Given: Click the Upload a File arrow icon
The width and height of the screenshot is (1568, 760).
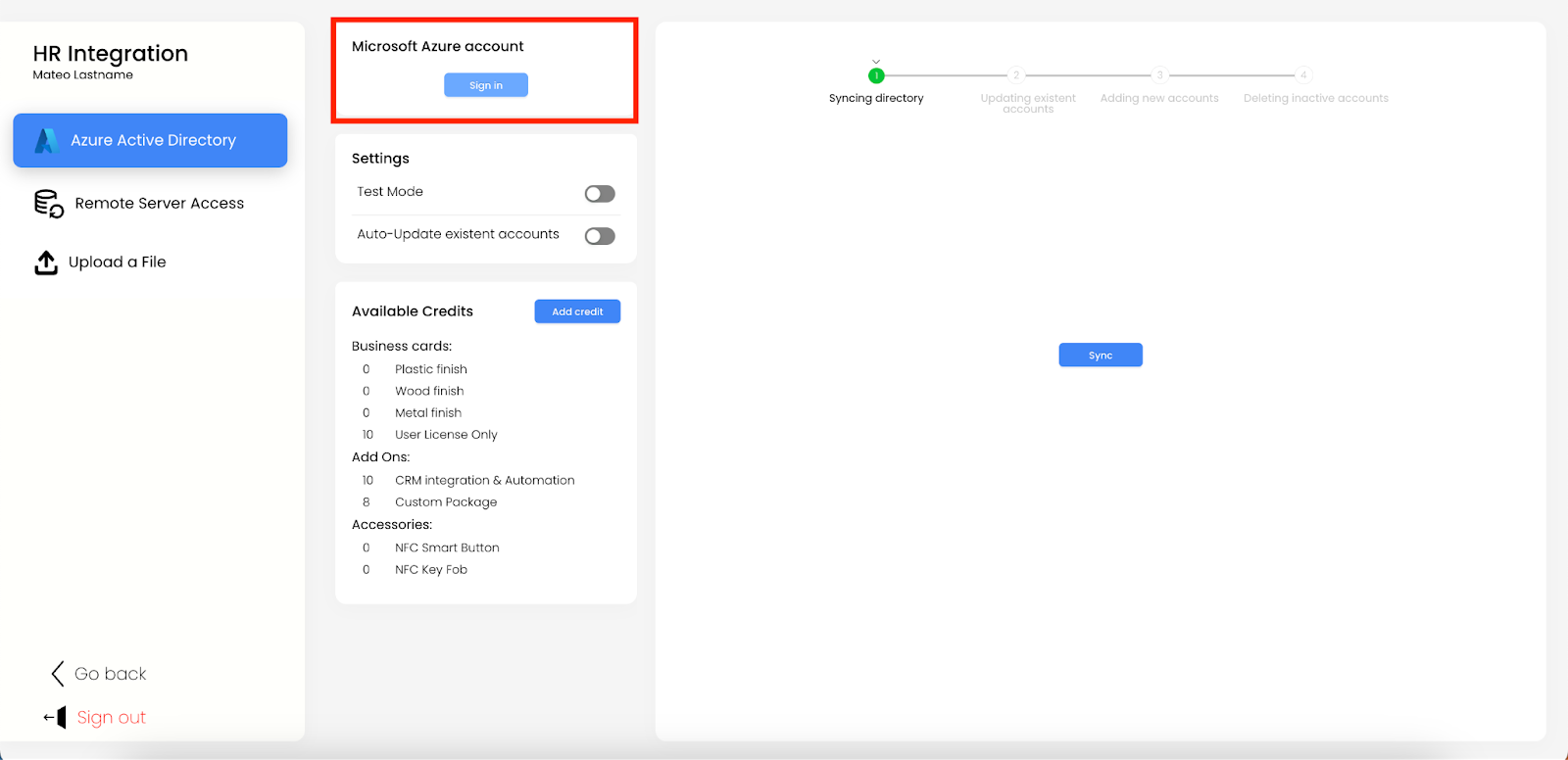Looking at the screenshot, I should (46, 262).
